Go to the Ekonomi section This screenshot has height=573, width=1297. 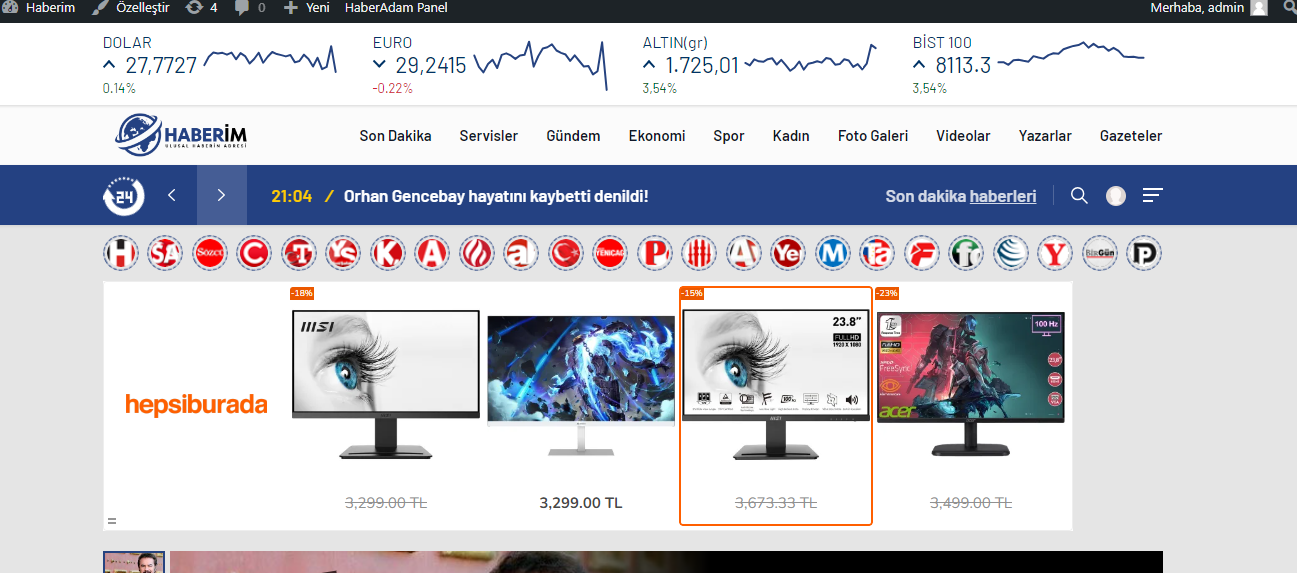[657, 136]
